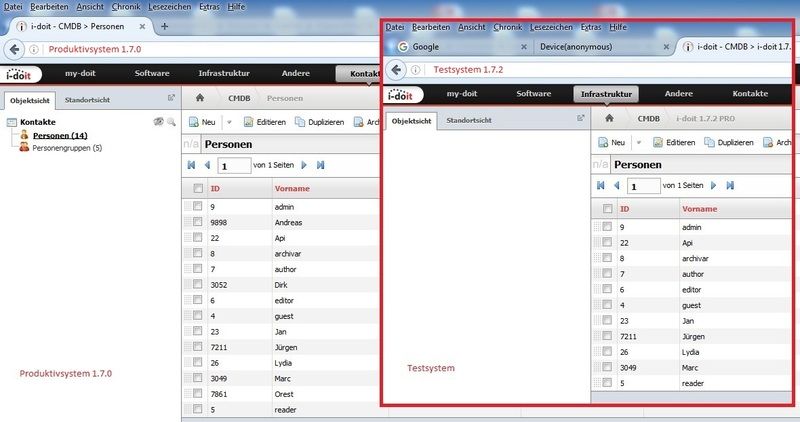Viewport: 800px width, 422px height.
Task: Check row Lydia in Testsystem table
Action: pyautogui.click(x=607, y=352)
